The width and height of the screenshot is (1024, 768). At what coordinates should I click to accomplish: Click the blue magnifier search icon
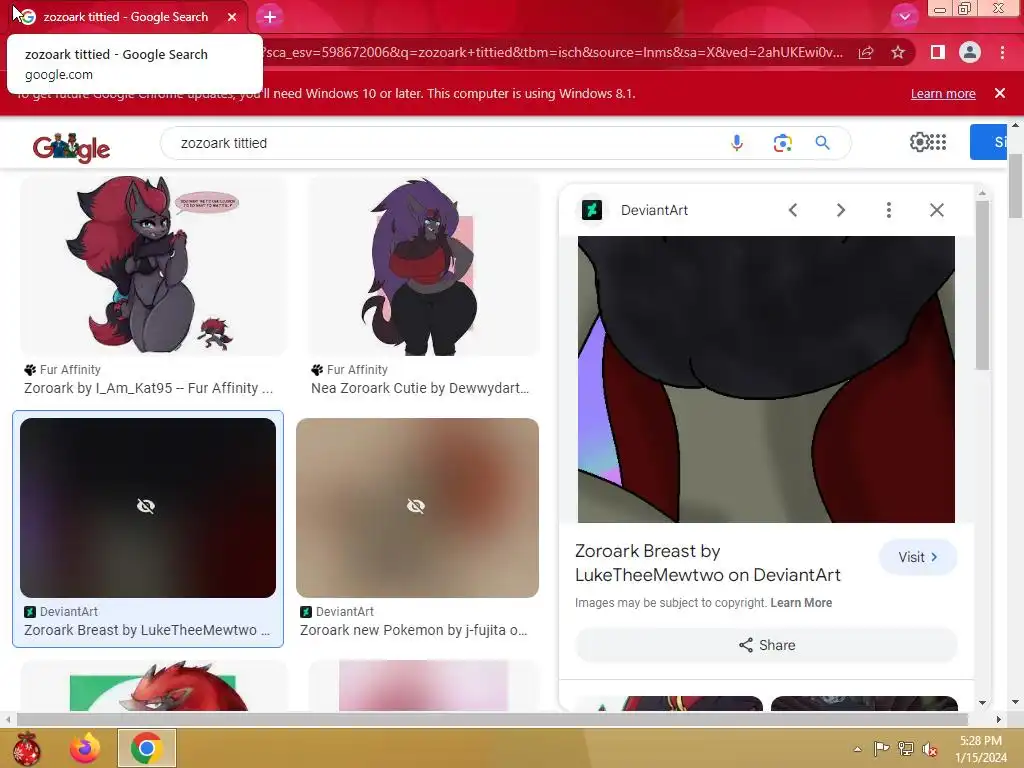822,142
